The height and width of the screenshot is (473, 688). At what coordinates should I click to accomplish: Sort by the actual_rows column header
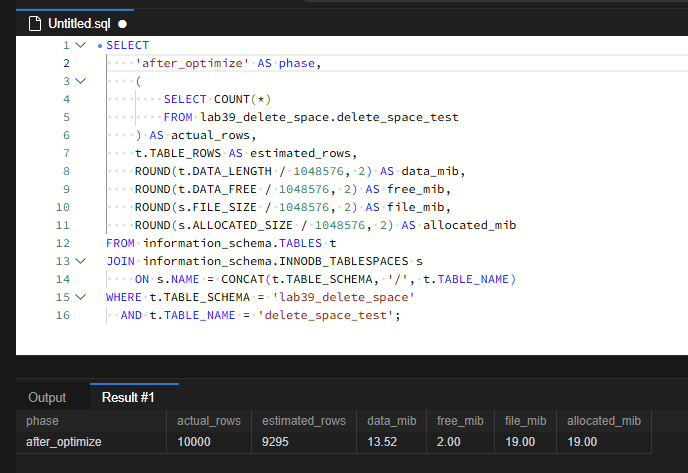pos(209,421)
